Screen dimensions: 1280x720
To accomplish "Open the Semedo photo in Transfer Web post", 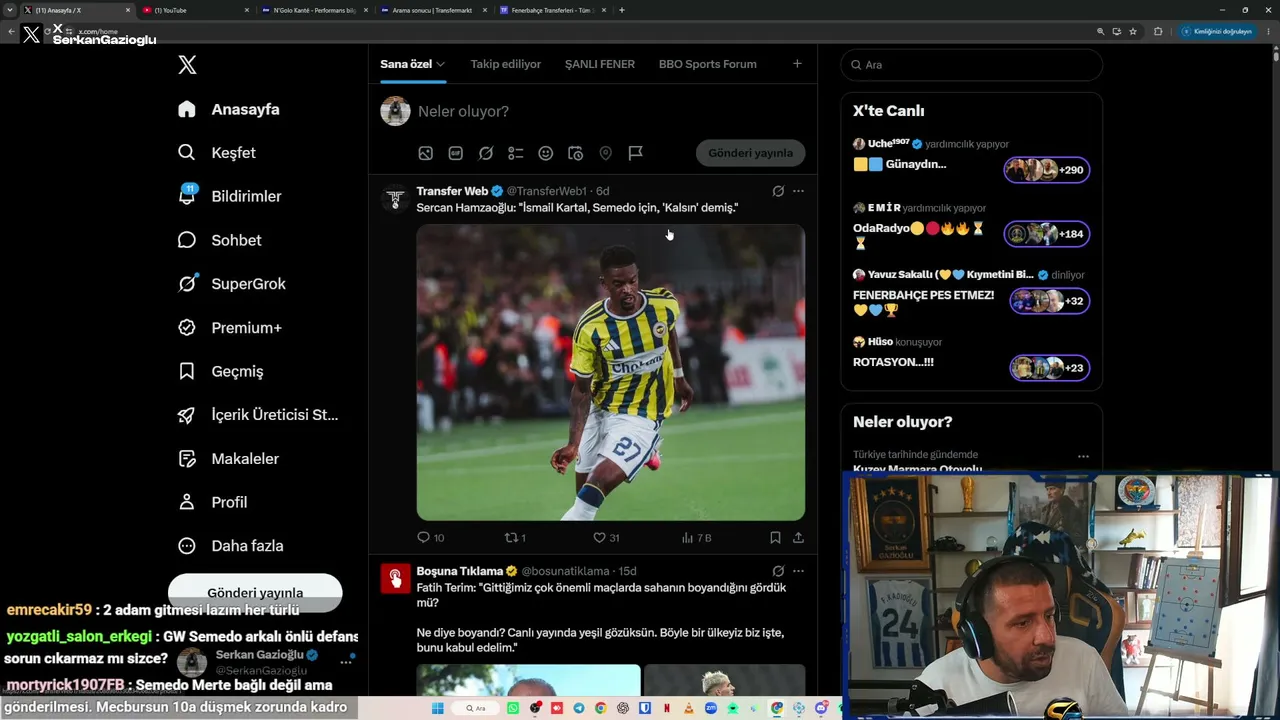I will pos(611,372).
